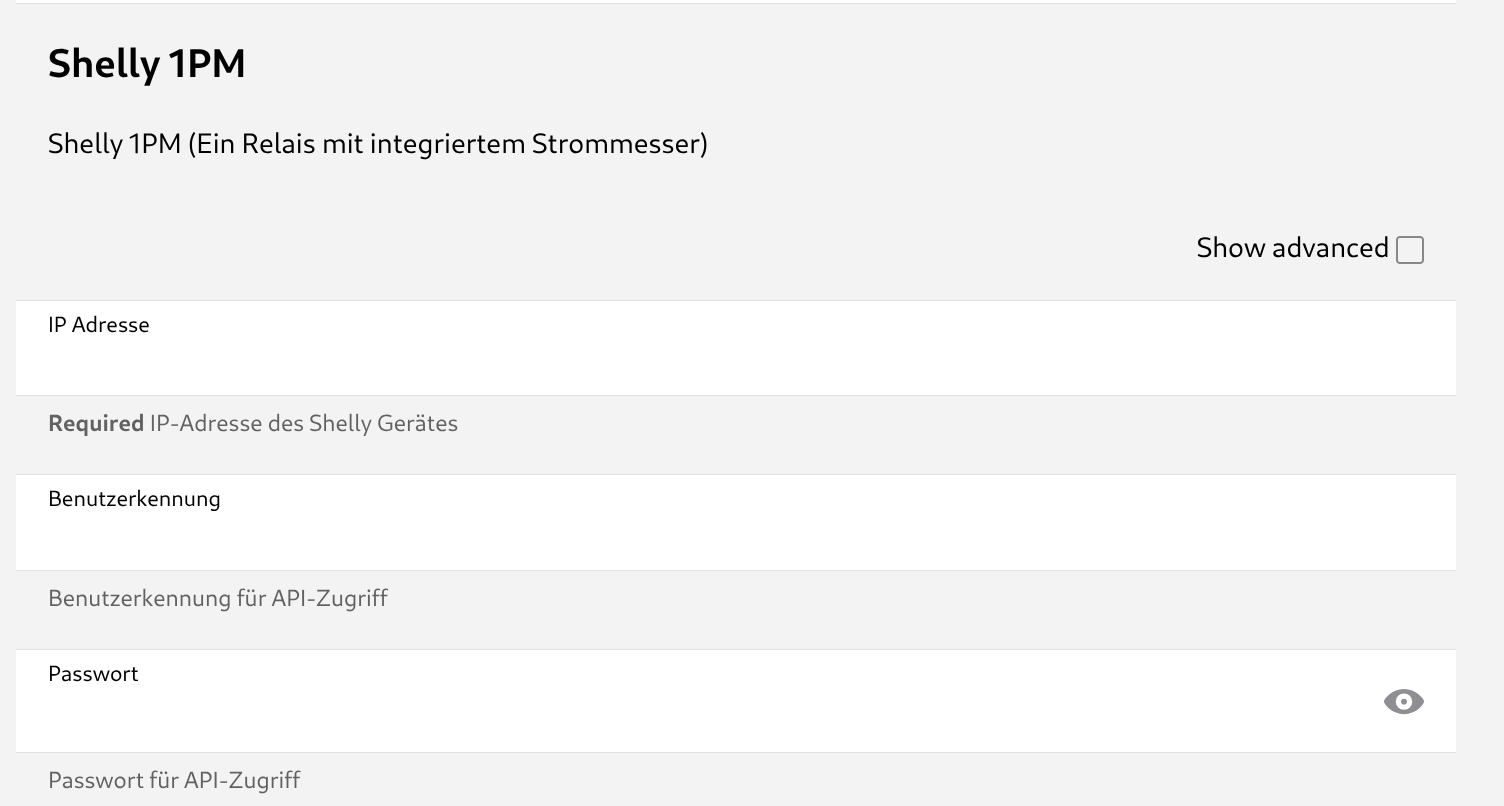Click the "Passwort für API-Zugriff" help text

(x=174, y=780)
